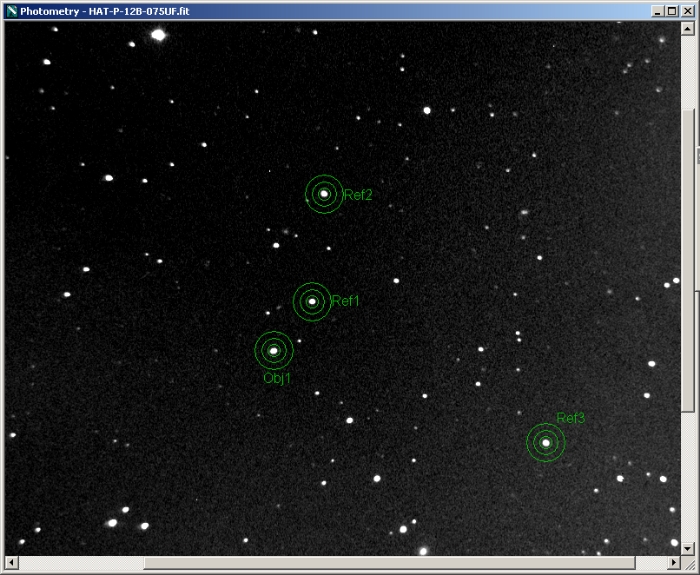Viewport: 700px width, 575px height.
Task: Click the green Ref2 text label
Action: coord(358,195)
